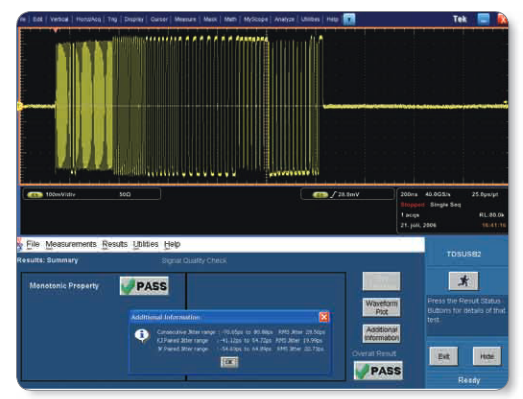Open the File menu in TDSUSB2
The width and height of the screenshot is (523, 399).
pyautogui.click(x=33, y=244)
